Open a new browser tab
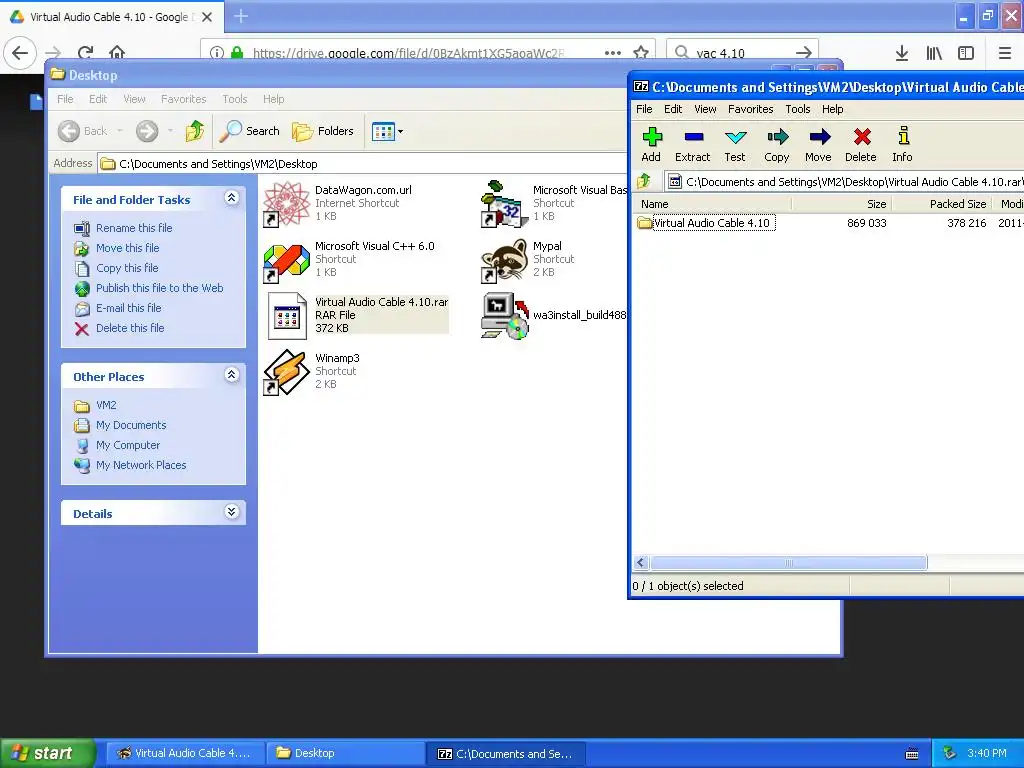The image size is (1024, 768). [x=240, y=16]
